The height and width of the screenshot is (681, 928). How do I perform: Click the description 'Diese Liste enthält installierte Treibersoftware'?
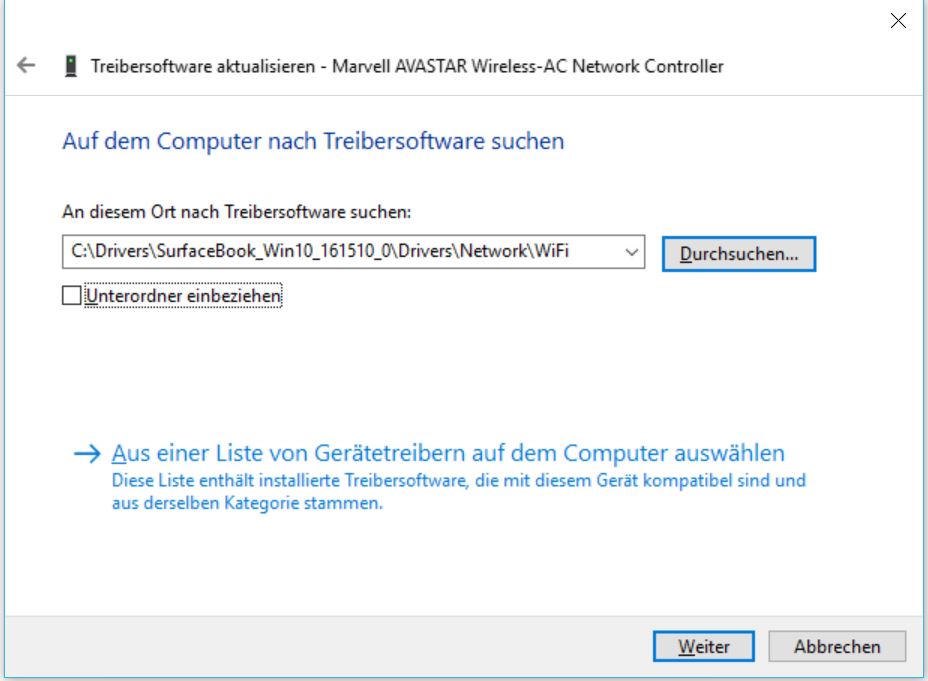pos(289,480)
